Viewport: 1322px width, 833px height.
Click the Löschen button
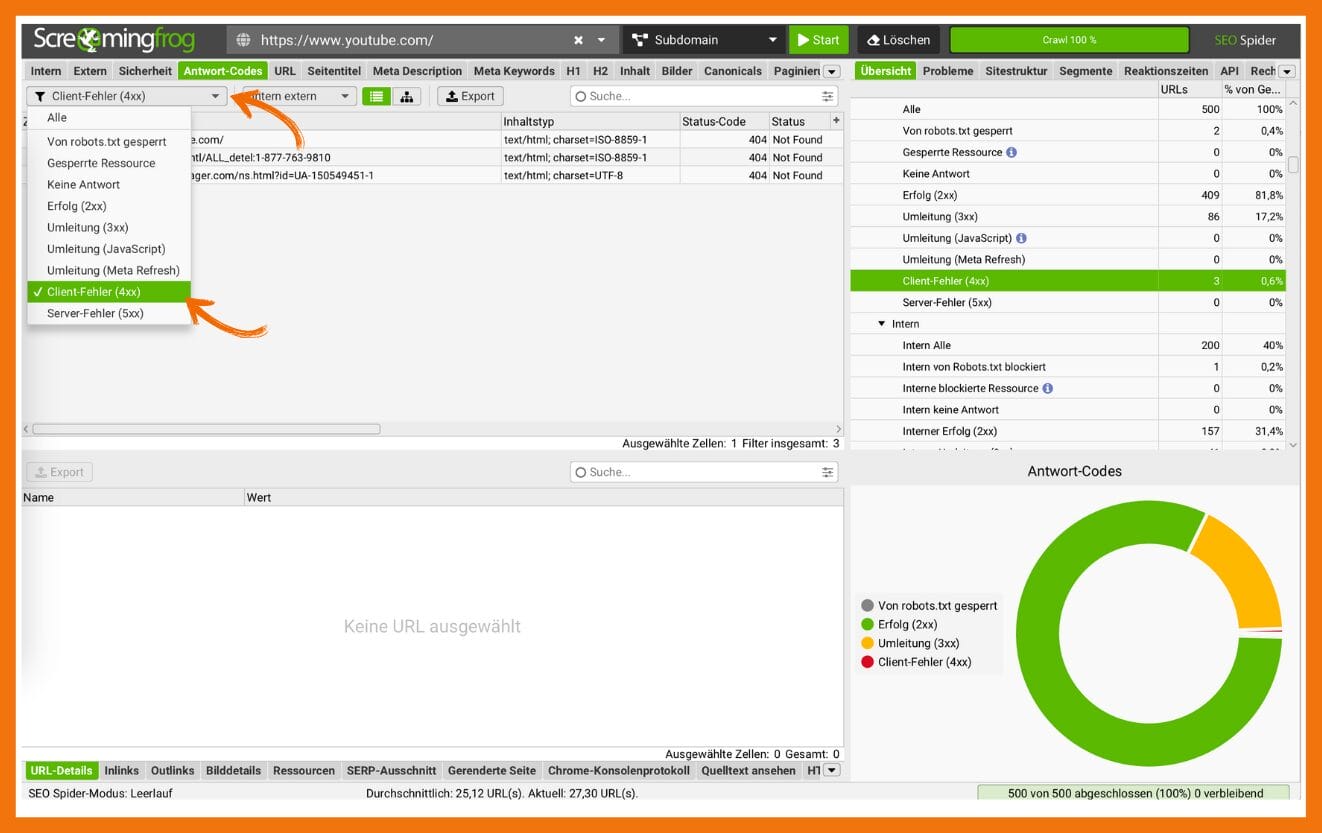[x=898, y=40]
